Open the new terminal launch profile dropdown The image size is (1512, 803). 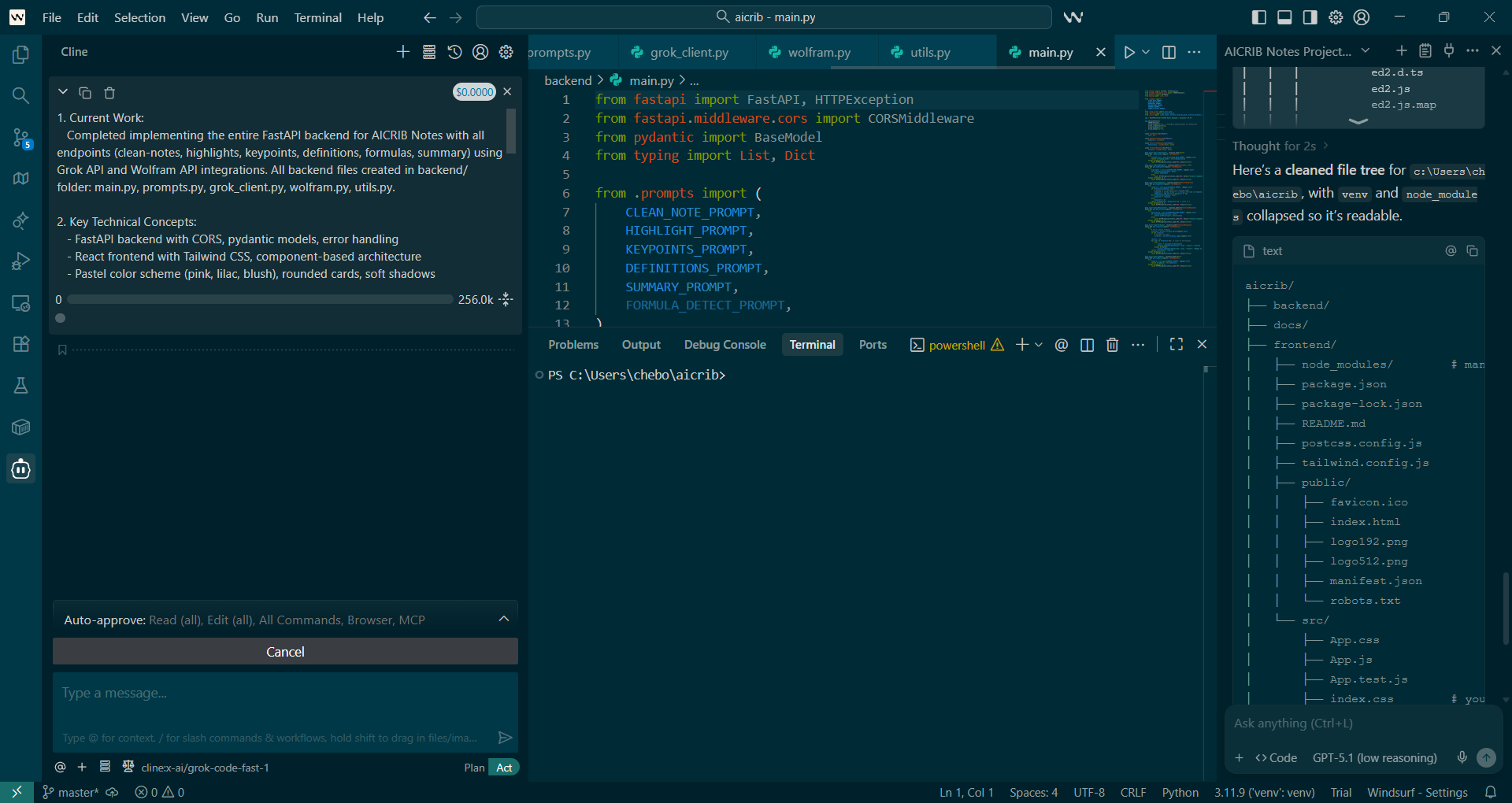coord(1039,345)
